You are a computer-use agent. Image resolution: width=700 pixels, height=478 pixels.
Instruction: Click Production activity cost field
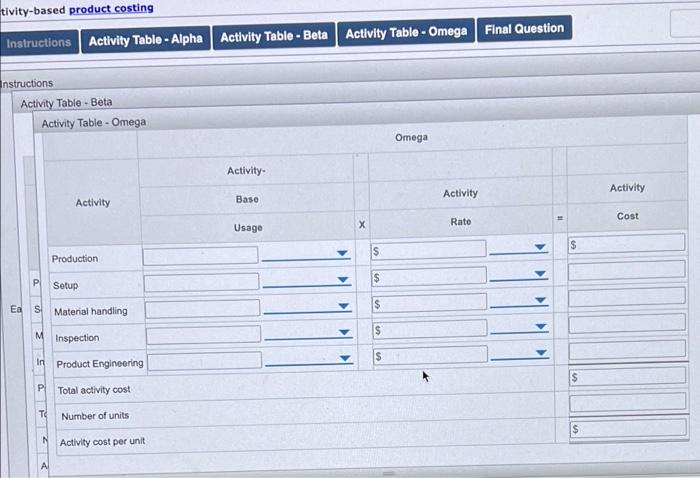(626, 243)
